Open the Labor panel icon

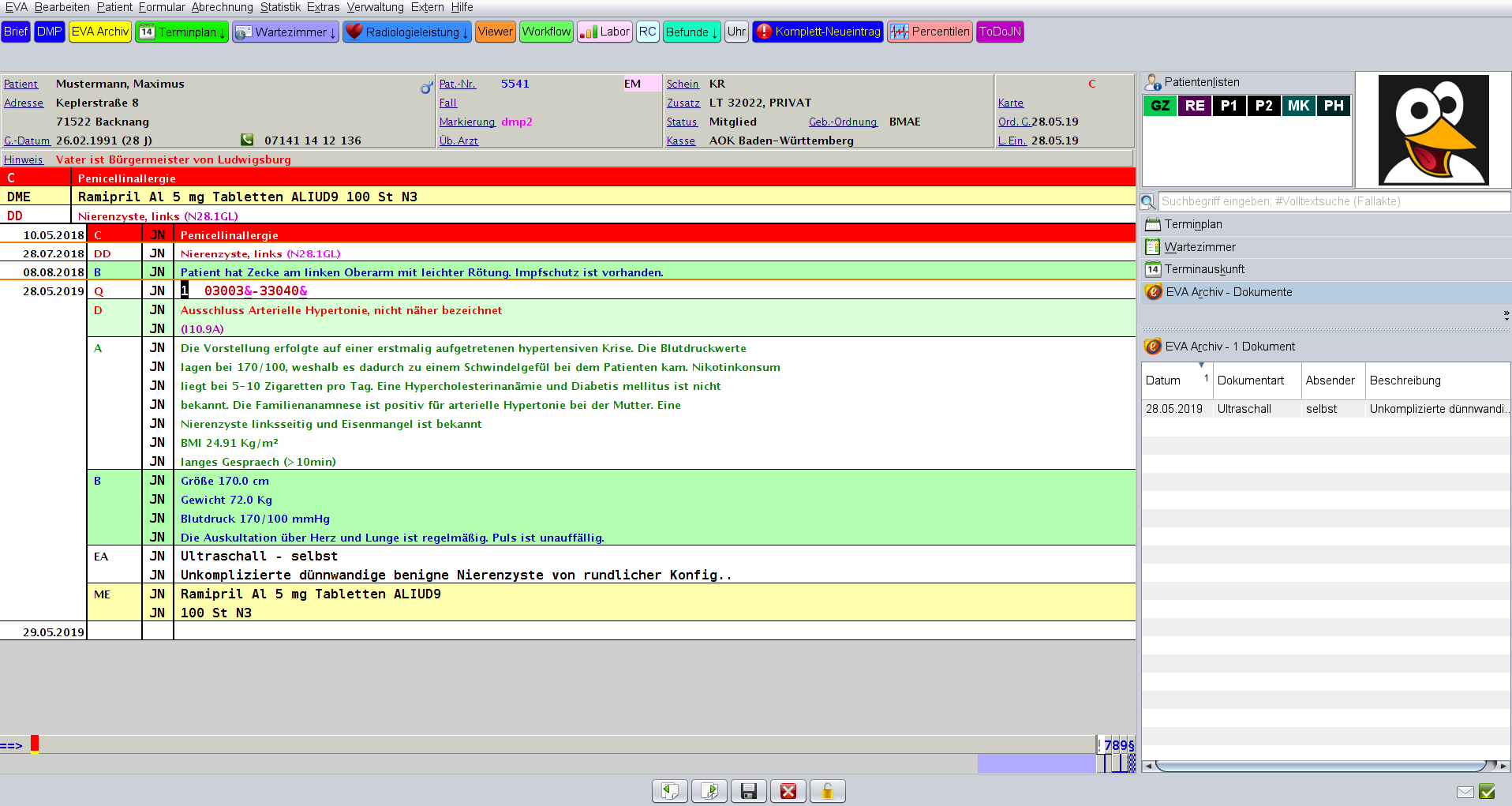(604, 32)
